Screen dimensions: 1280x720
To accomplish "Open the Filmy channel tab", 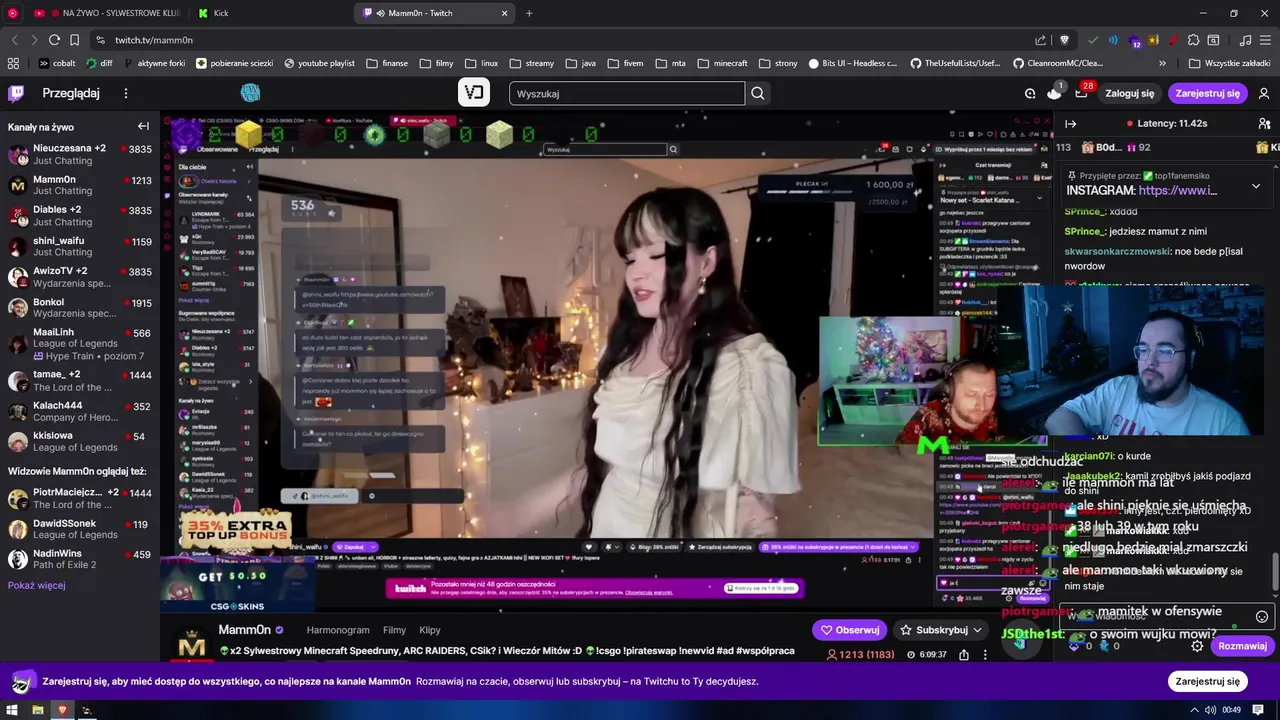I will (394, 630).
